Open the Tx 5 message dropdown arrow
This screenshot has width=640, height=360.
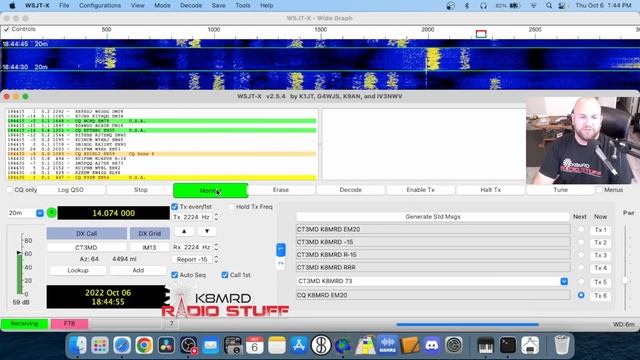(x=564, y=281)
